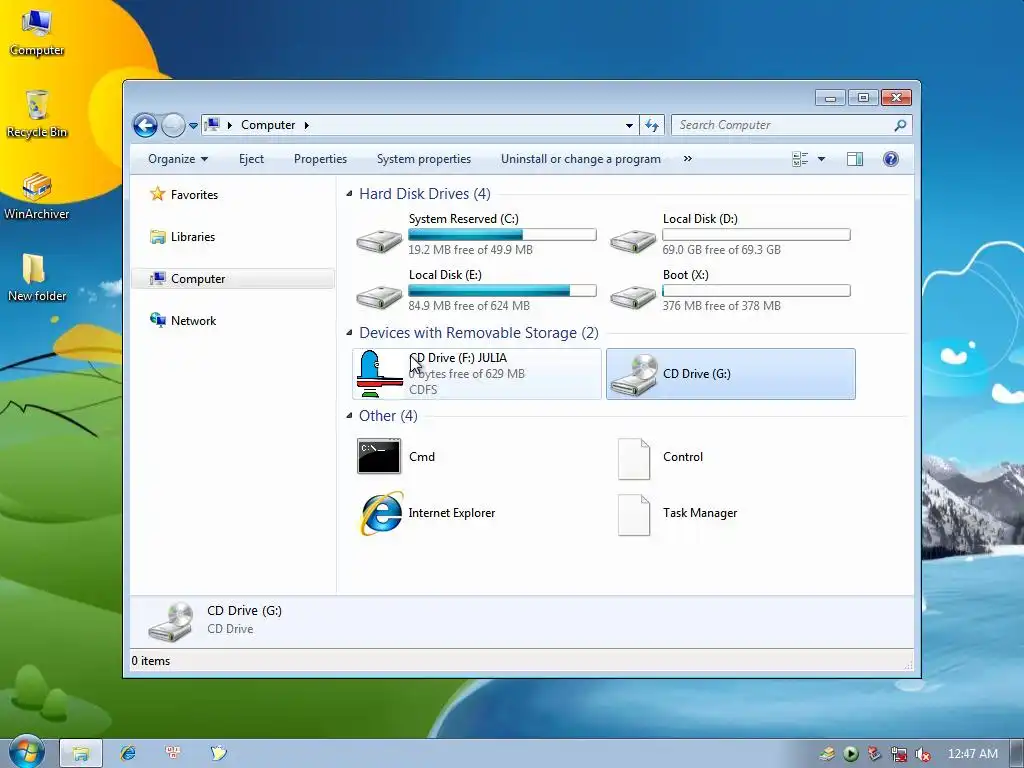Click the Computer breadcrumb in address bar

click(268, 125)
